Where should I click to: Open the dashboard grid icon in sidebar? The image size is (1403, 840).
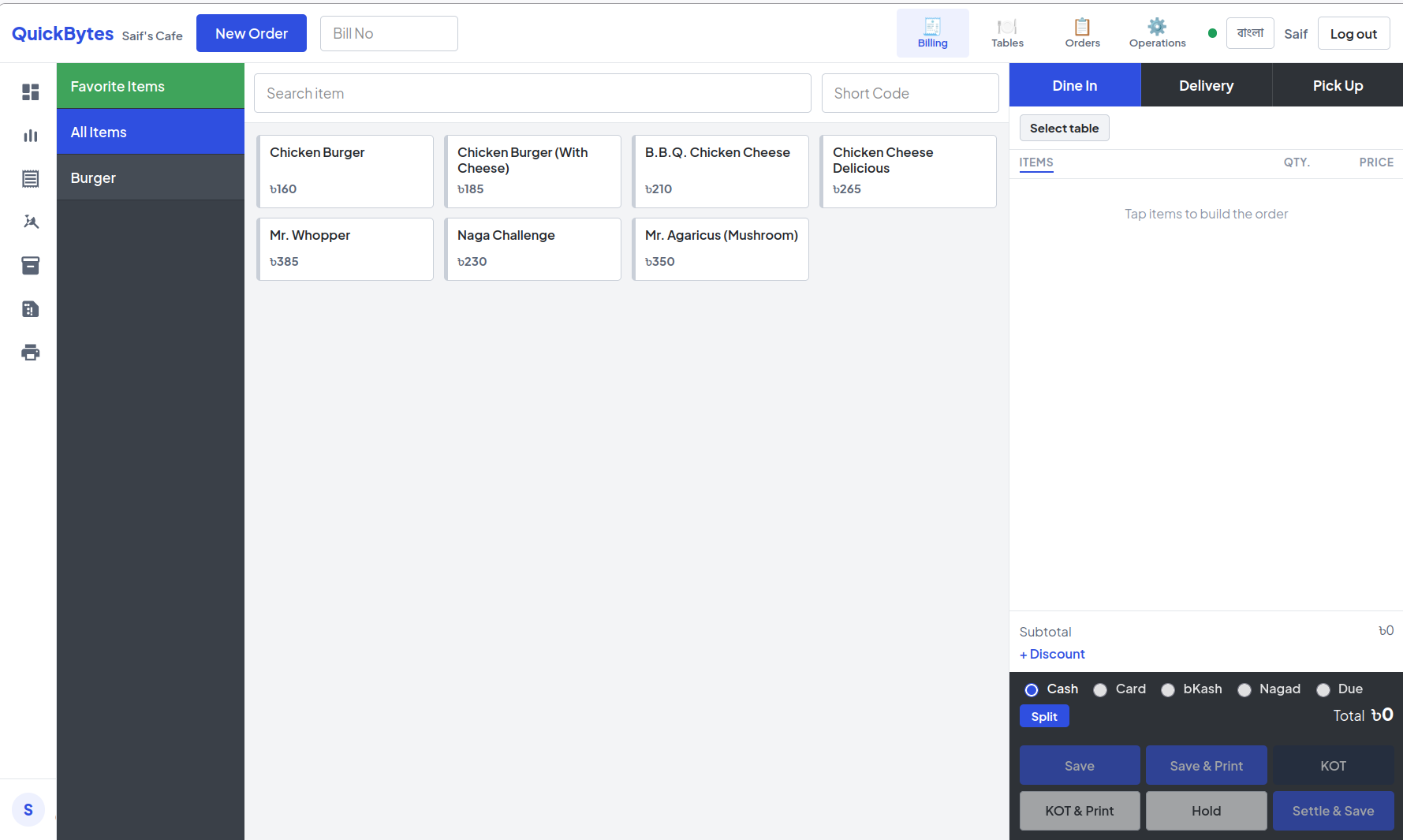coord(31,92)
